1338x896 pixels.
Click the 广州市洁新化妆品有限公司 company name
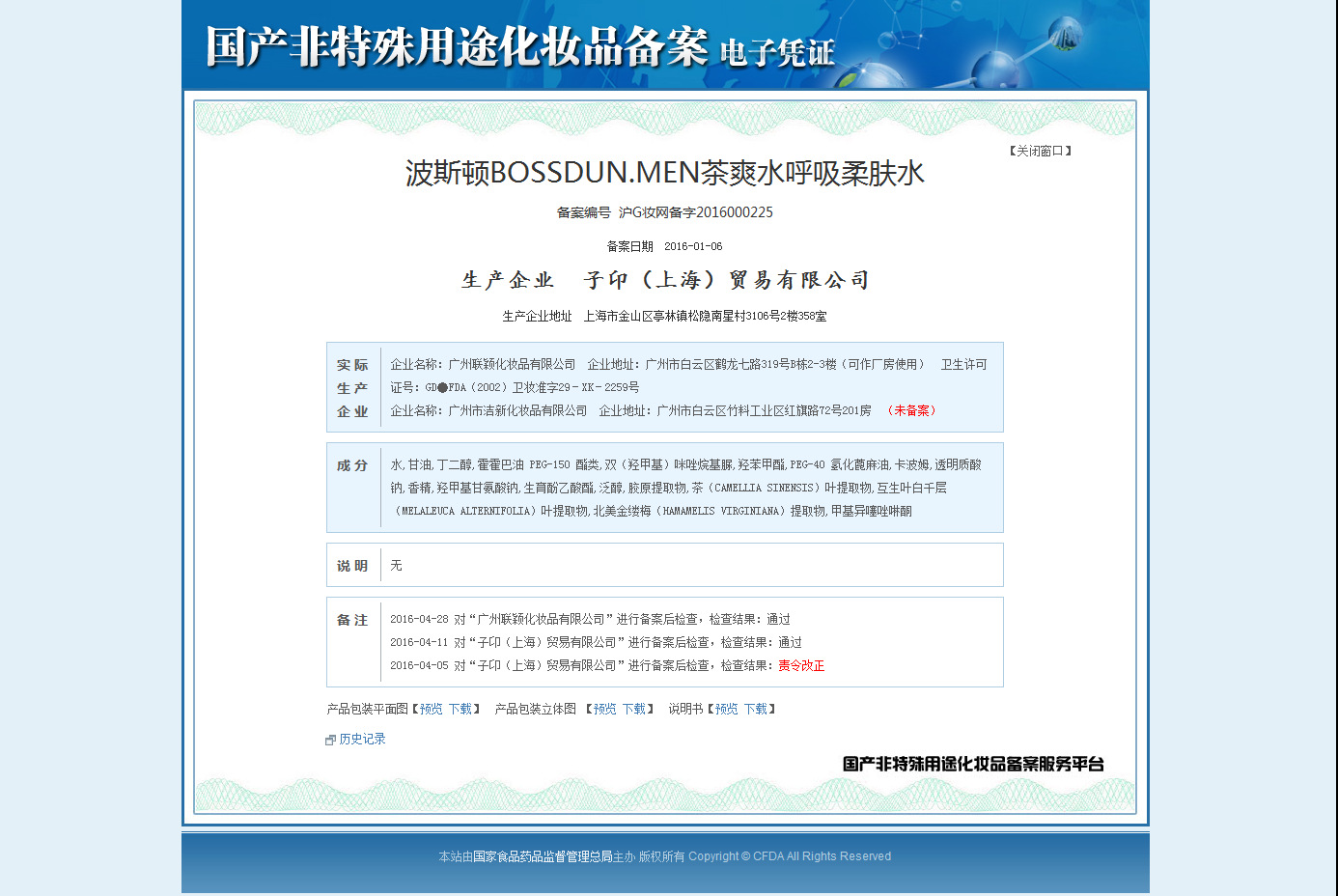(517, 410)
